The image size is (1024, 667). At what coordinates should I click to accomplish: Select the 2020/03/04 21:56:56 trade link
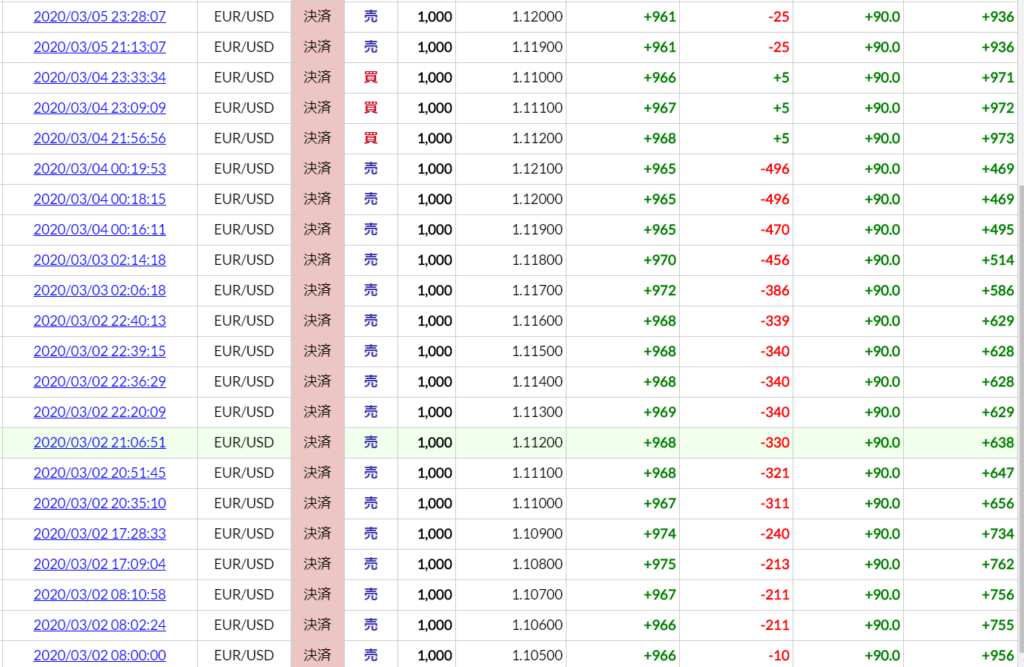99,138
